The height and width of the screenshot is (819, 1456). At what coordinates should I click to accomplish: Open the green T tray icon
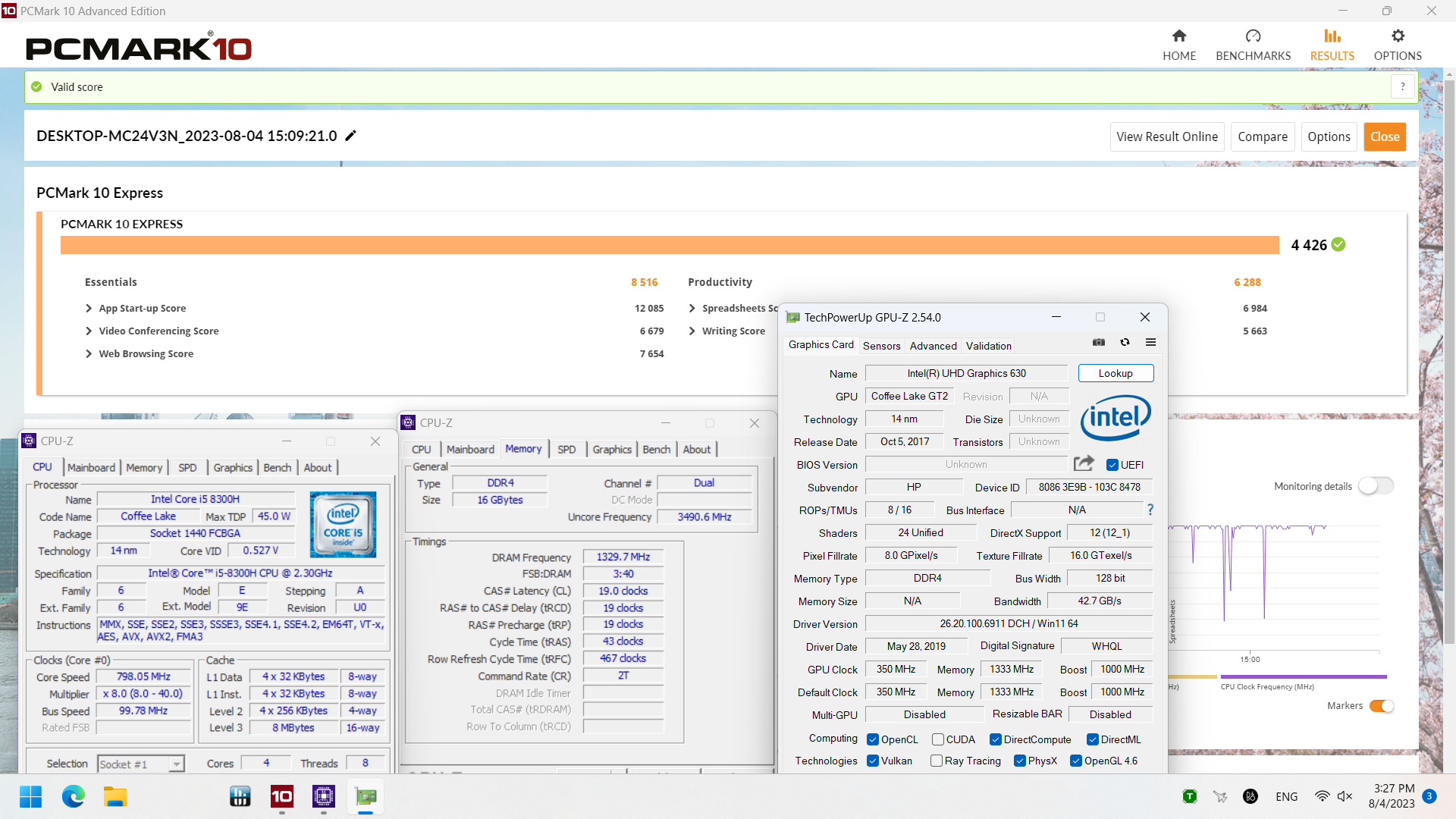[1190, 796]
